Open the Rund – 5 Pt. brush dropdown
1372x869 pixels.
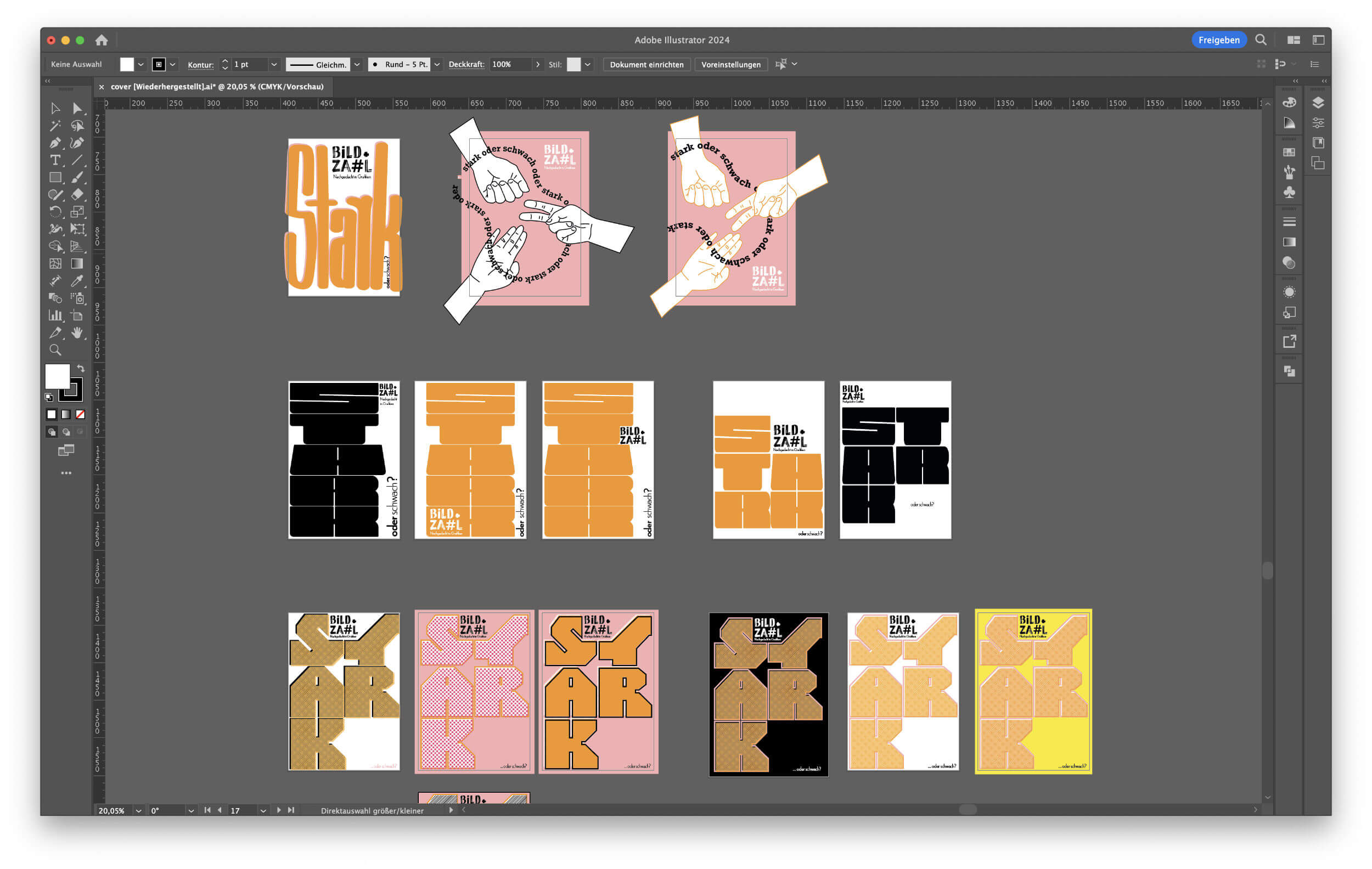tap(437, 64)
